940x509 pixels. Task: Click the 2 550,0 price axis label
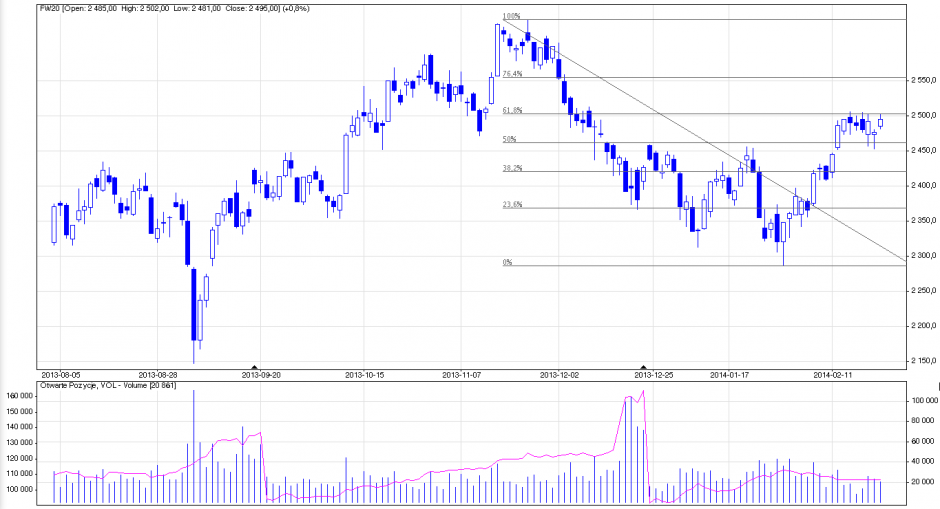coord(923,81)
